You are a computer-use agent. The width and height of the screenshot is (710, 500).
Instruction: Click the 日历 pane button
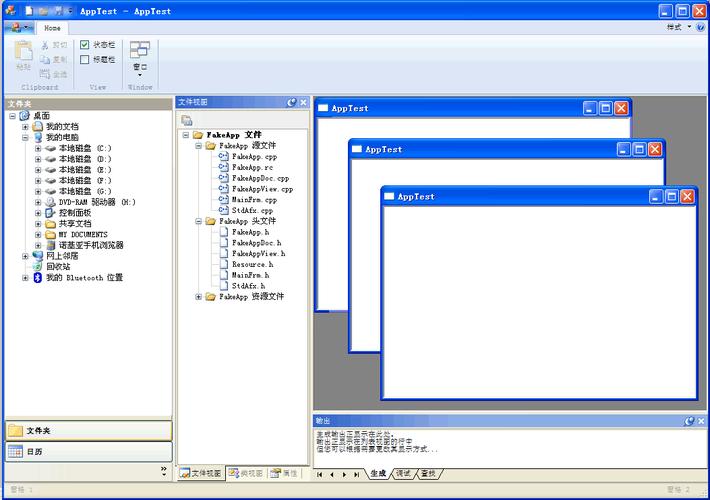tap(89, 452)
